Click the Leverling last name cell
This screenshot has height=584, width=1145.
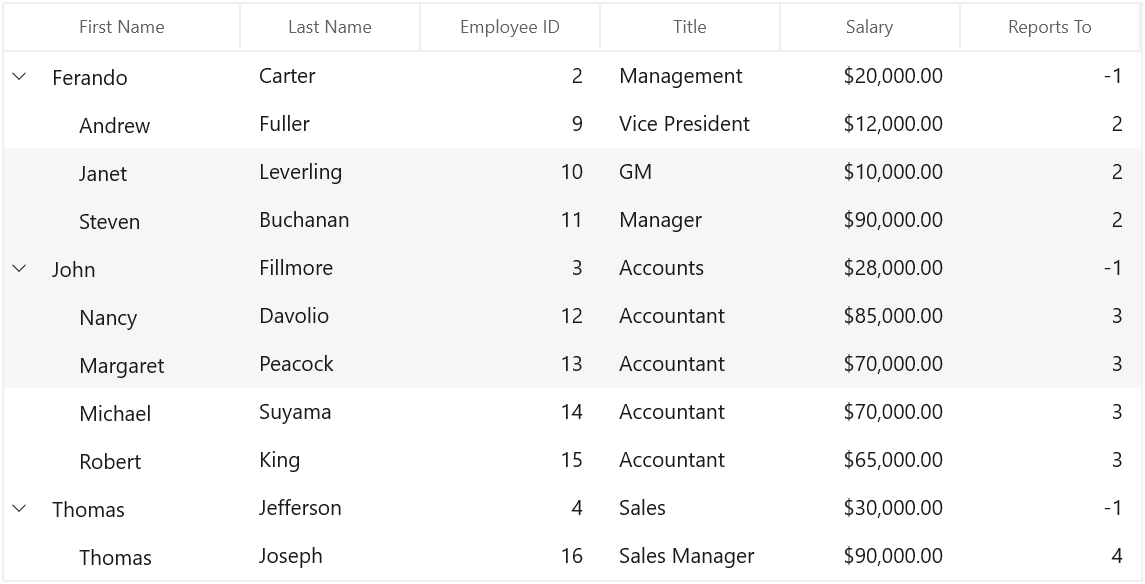pyautogui.click(x=330, y=172)
